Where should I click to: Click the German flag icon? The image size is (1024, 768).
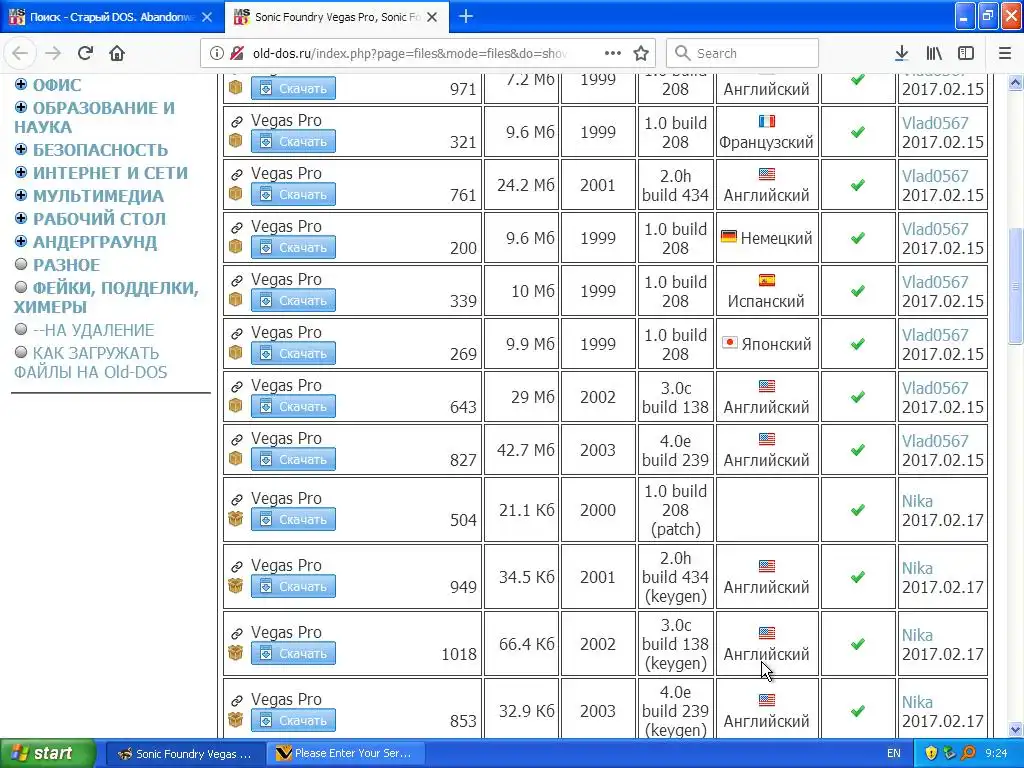[x=729, y=237]
